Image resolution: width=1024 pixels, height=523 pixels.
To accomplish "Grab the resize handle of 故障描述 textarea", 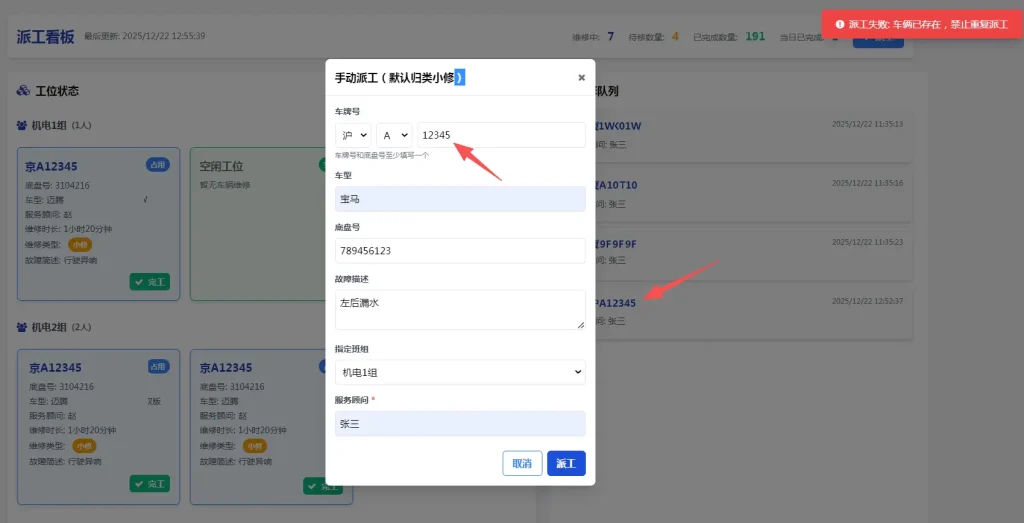I will pyautogui.click(x=581, y=325).
